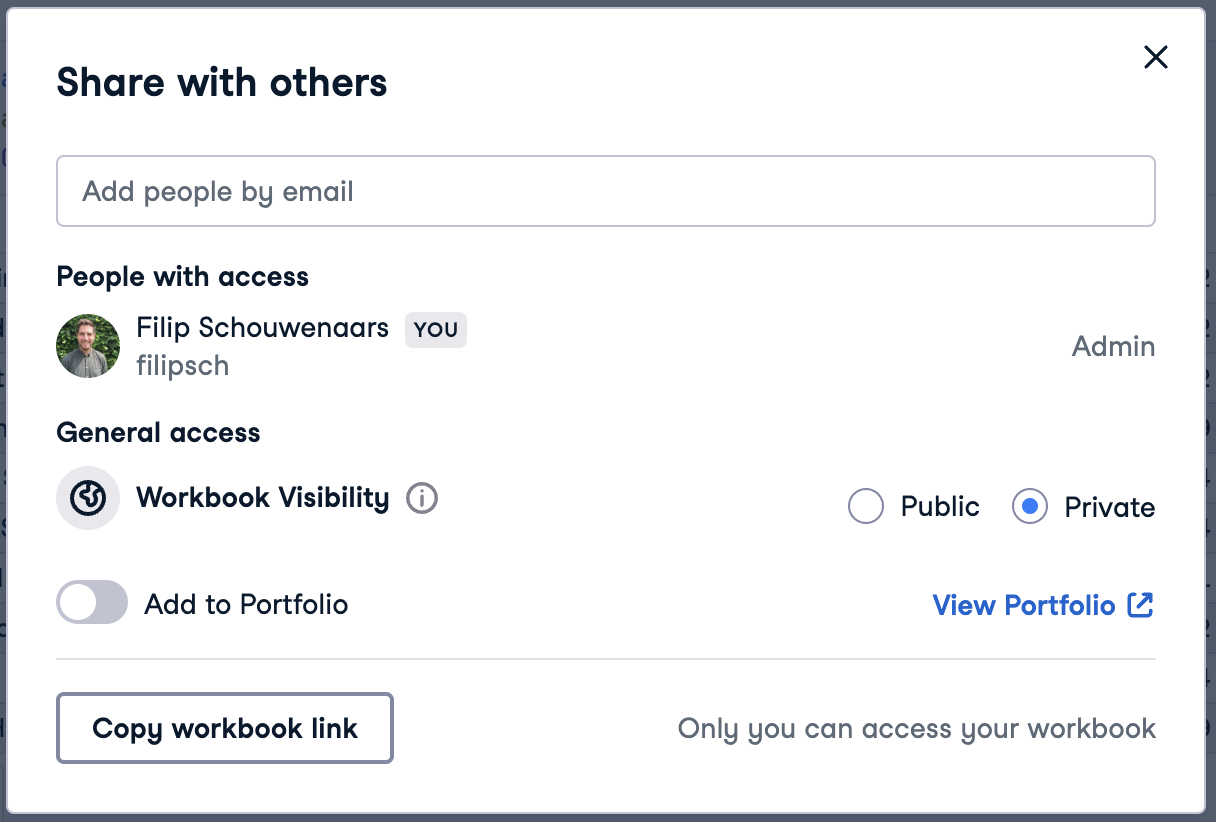The height and width of the screenshot is (822, 1216).
Task: Select the Private visibility radio button
Action: pyautogui.click(x=1029, y=507)
